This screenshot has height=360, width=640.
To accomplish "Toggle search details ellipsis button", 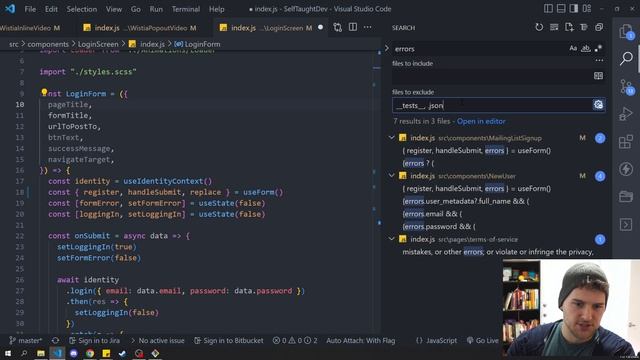I will [599, 60].
